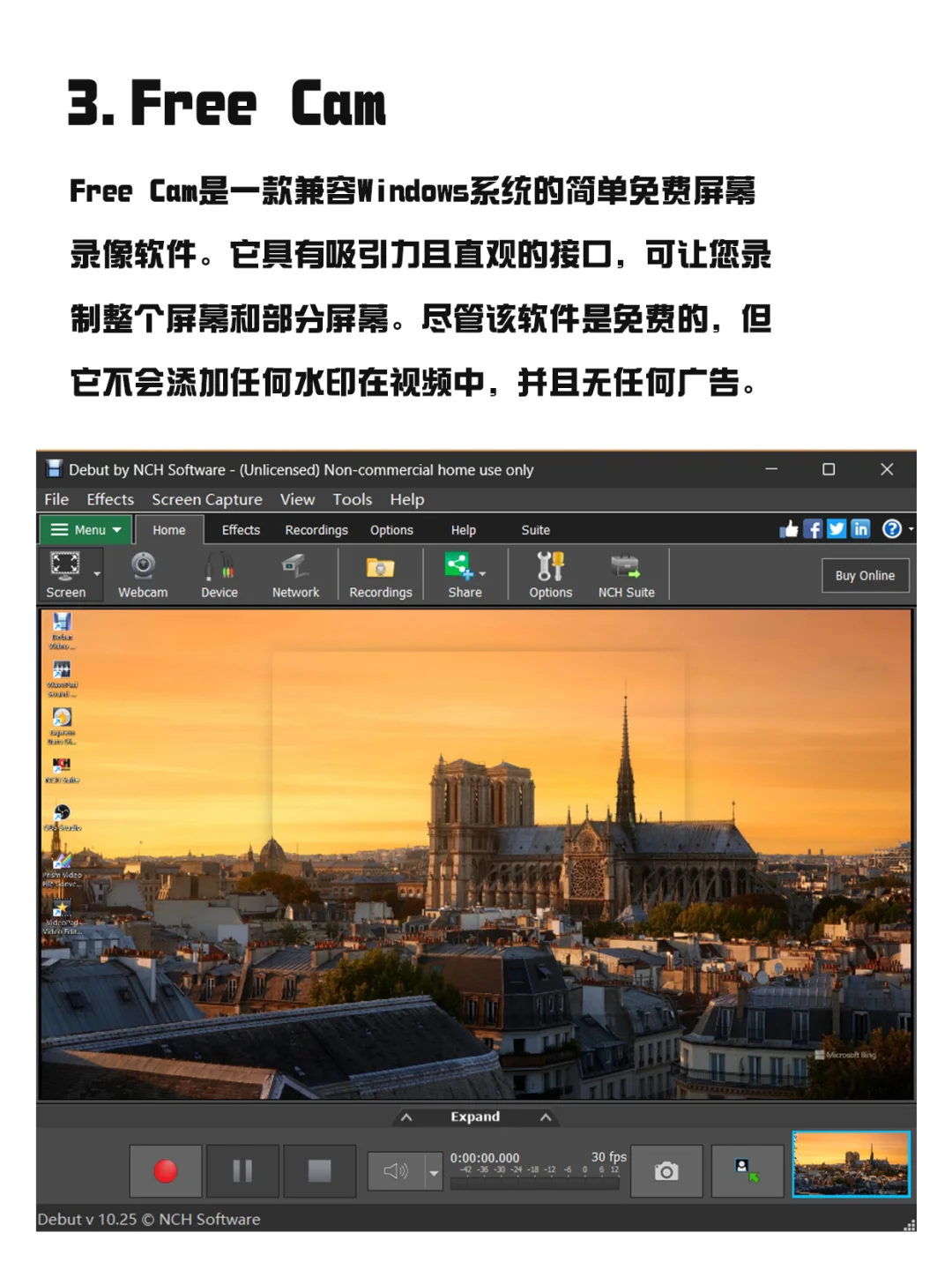
Task: Click the Debut app icon in title bar
Action: pos(55,468)
